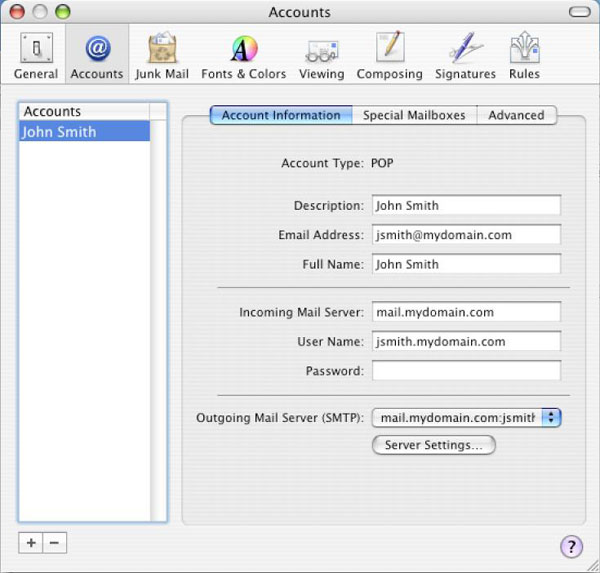This screenshot has width=600, height=573.
Task: Click the purple Help question mark button
Action: [571, 546]
